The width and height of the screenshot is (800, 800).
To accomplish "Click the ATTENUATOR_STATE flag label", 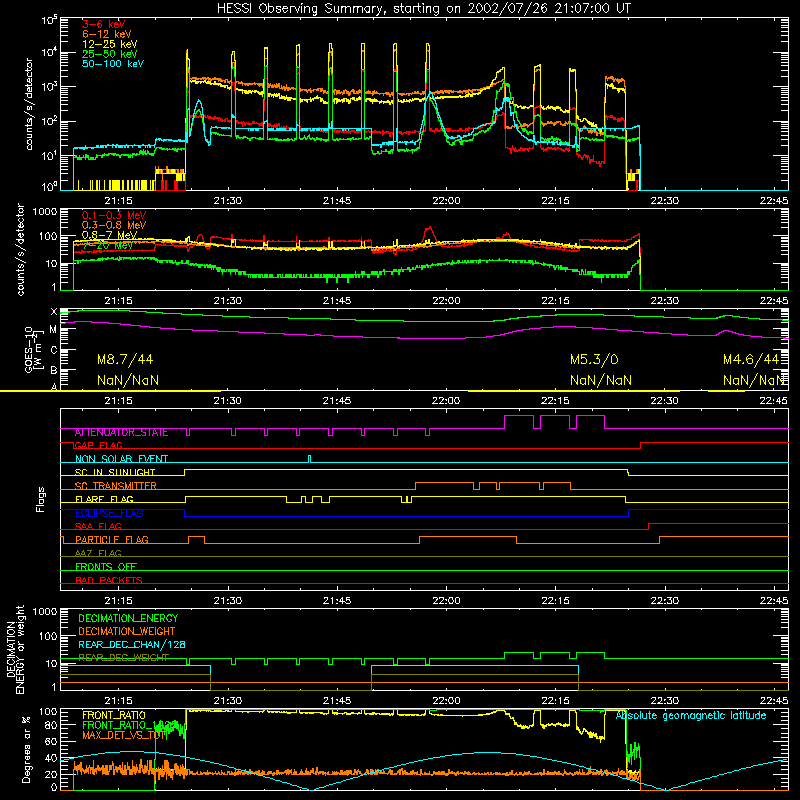I will pyautogui.click(x=121, y=433).
